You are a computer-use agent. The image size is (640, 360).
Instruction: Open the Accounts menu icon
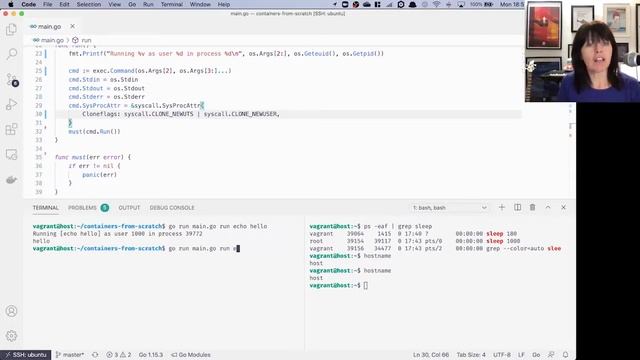(x=11, y=311)
